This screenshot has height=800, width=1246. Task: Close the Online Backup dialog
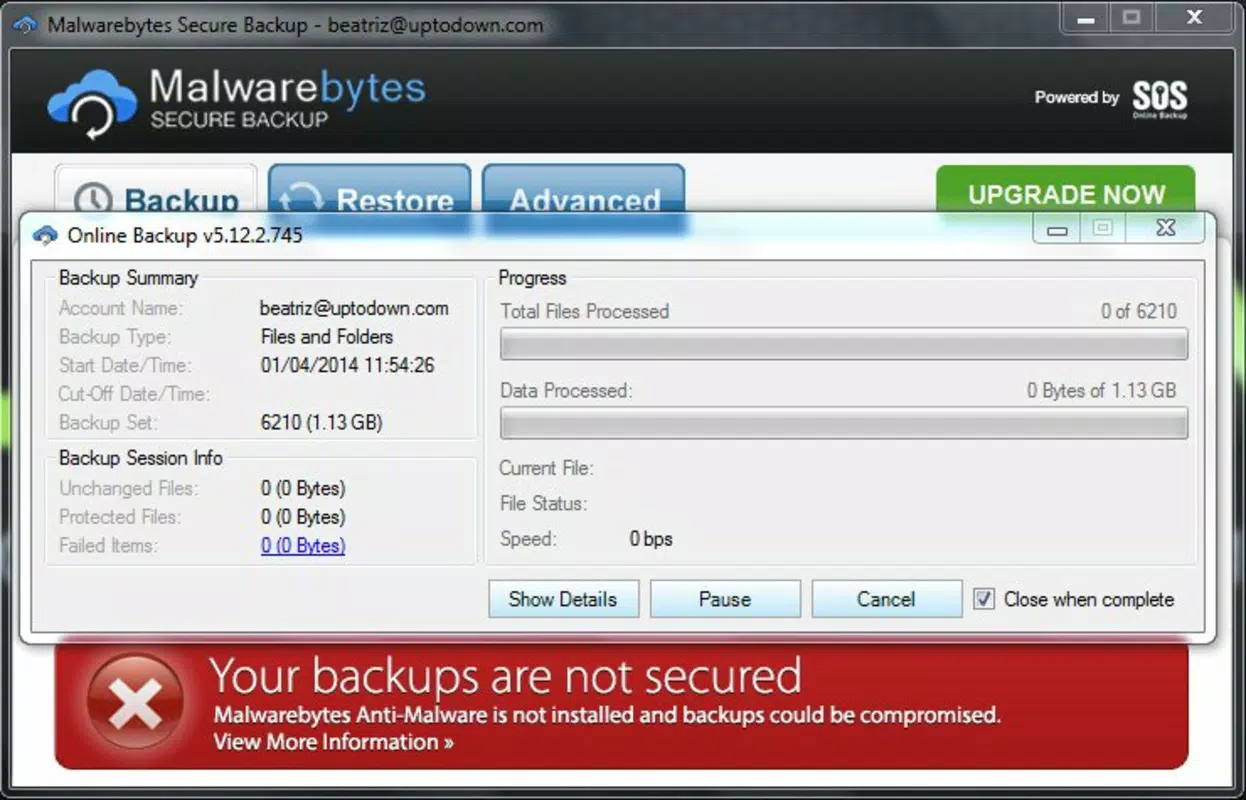click(1165, 229)
